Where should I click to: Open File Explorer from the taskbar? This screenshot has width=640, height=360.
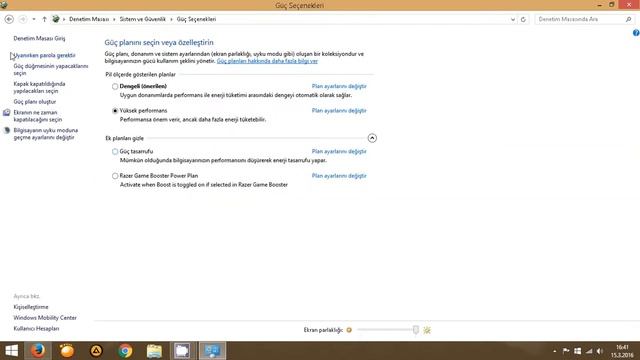[154, 351]
